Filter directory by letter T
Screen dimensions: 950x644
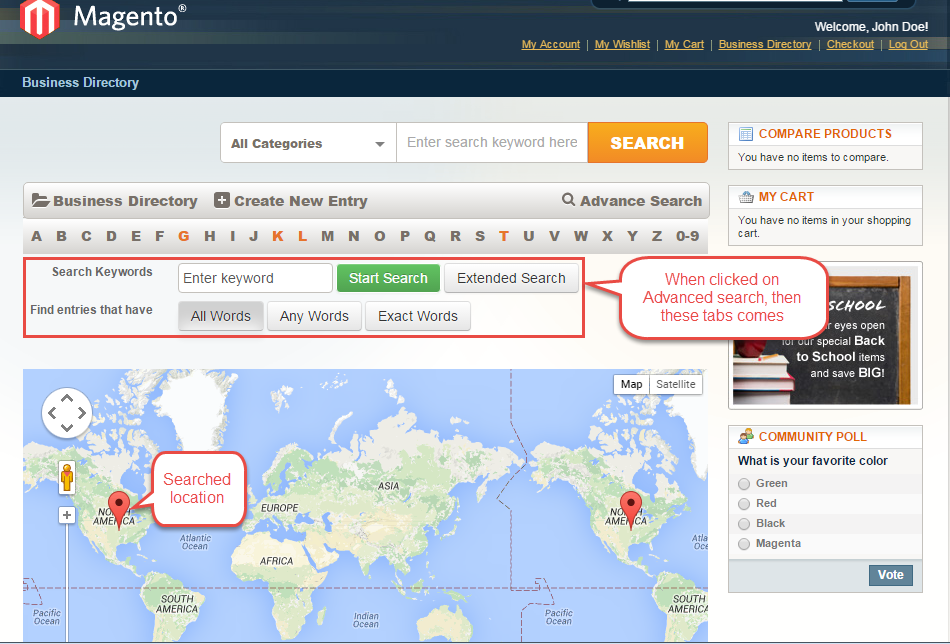(503, 236)
